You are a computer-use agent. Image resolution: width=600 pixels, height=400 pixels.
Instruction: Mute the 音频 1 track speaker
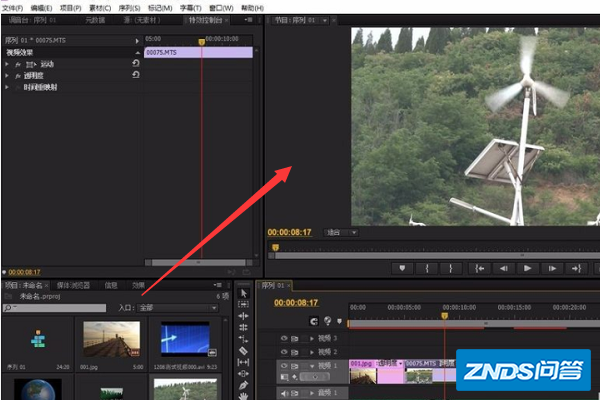click(x=284, y=393)
